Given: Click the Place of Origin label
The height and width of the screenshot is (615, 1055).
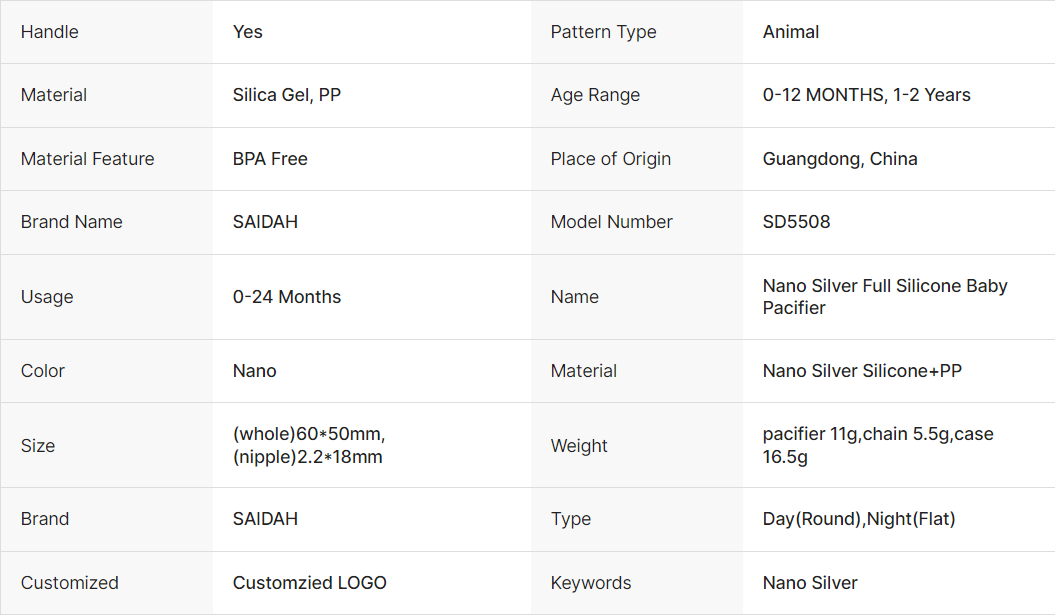Looking at the screenshot, I should click(x=610, y=159).
